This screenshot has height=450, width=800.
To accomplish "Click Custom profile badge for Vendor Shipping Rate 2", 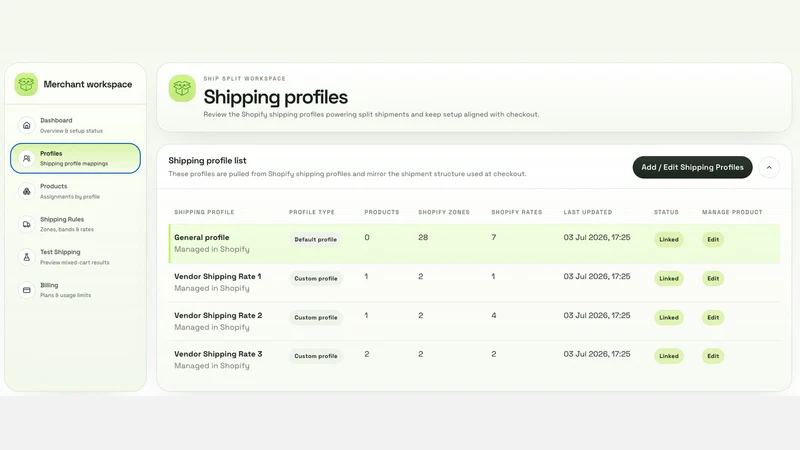I will [315, 317].
